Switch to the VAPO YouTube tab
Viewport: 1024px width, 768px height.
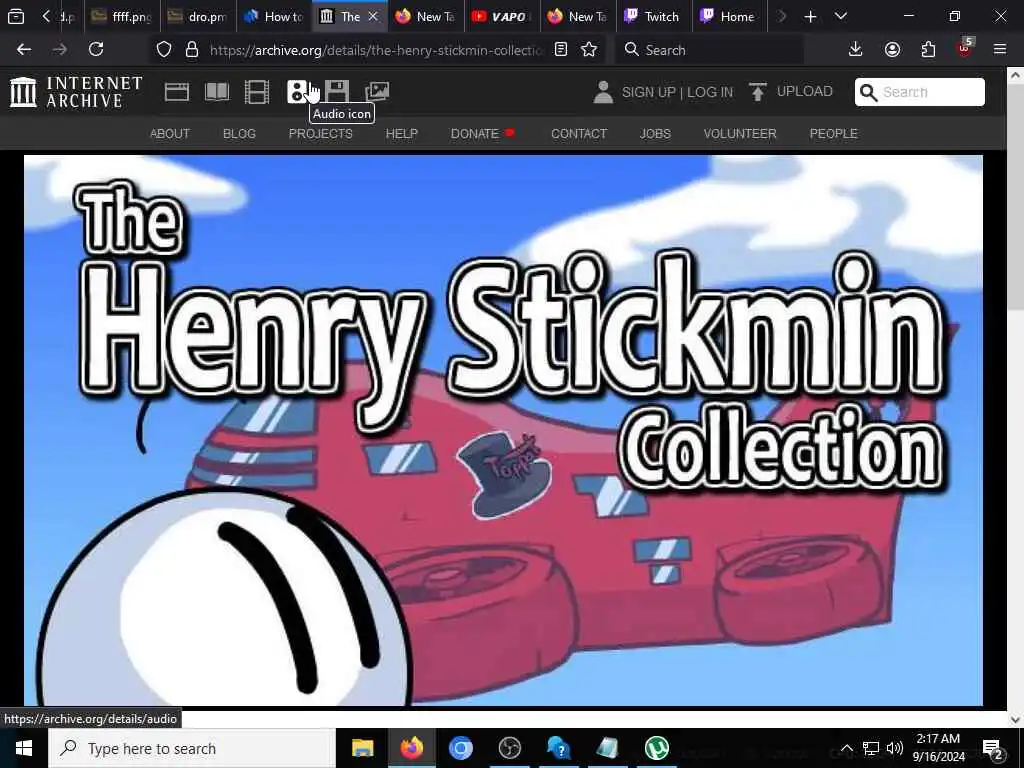click(x=502, y=16)
